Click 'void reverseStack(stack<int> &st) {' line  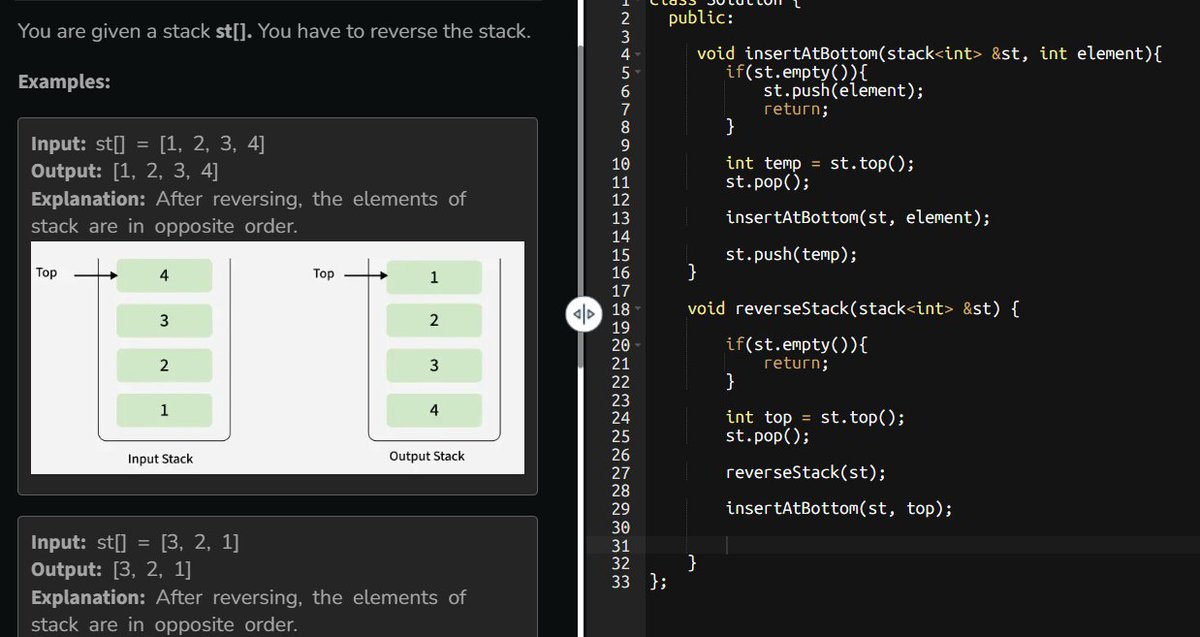click(x=853, y=308)
